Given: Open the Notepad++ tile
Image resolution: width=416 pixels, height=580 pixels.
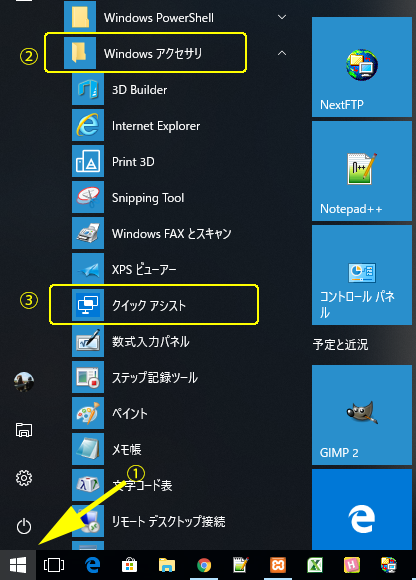Looking at the screenshot, I should [x=362, y=171].
